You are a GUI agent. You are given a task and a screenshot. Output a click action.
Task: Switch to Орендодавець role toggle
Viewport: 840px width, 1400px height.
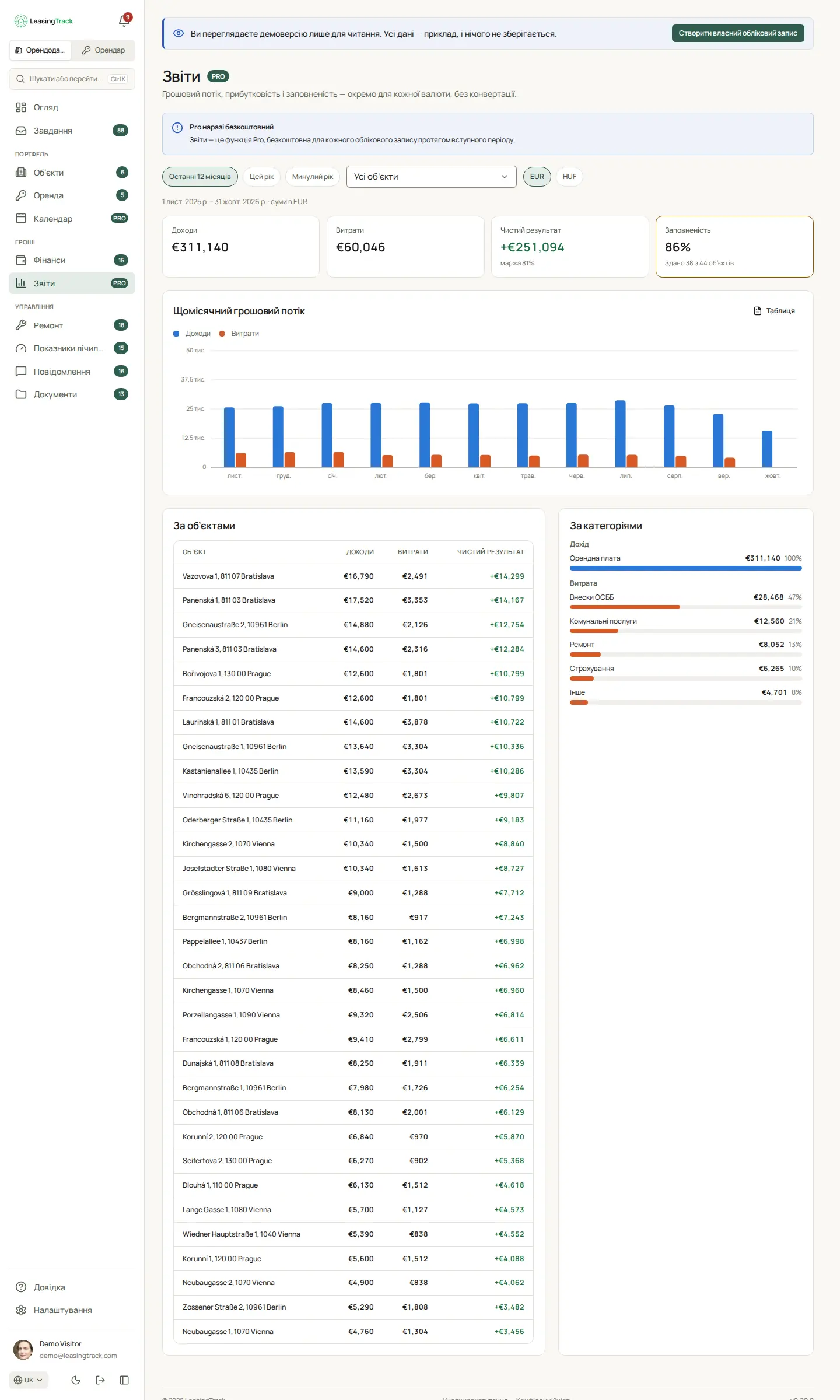click(41, 50)
